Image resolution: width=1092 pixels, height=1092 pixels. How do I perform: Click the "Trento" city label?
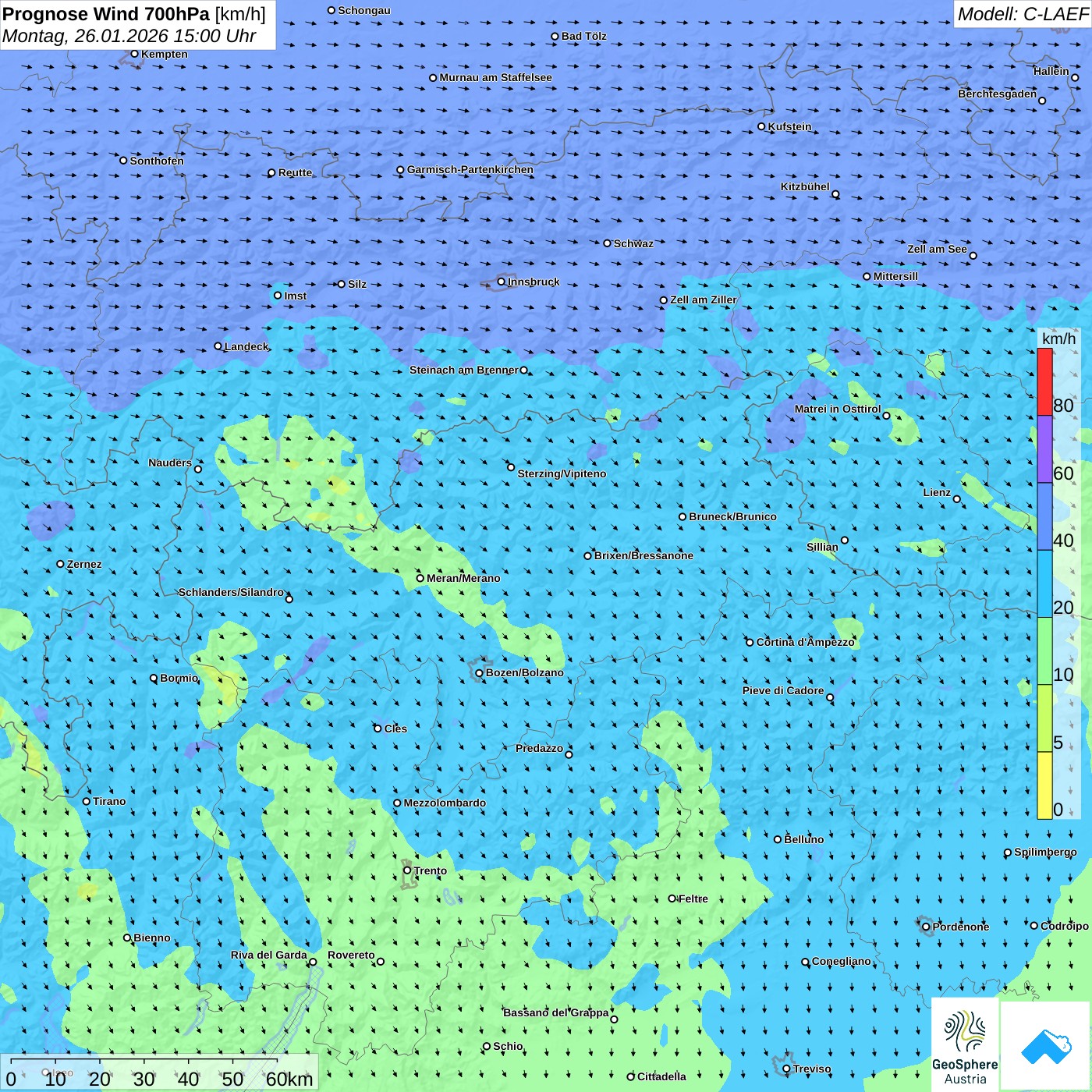tap(431, 870)
